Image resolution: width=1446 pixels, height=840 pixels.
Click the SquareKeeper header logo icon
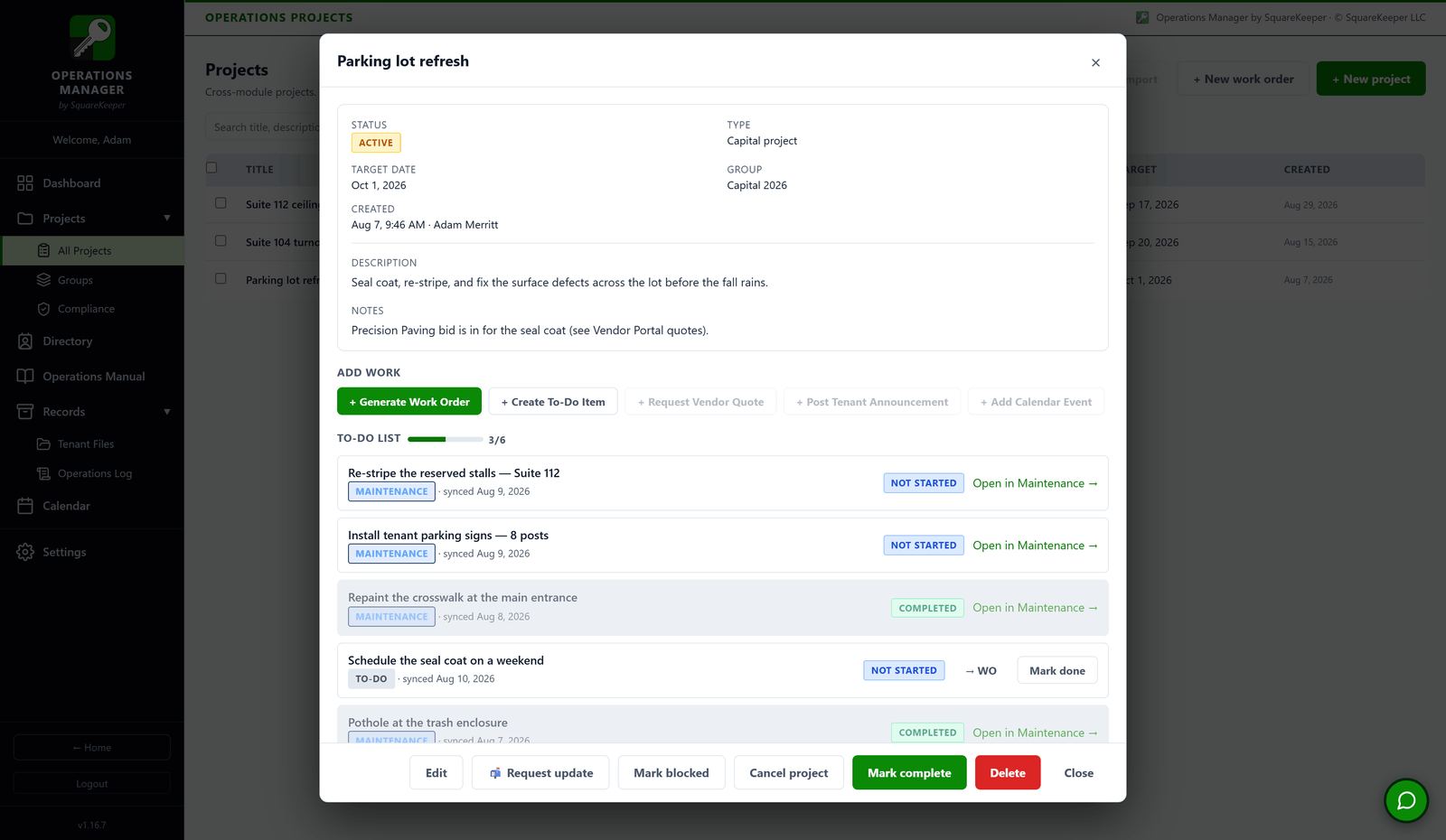[1142, 17]
